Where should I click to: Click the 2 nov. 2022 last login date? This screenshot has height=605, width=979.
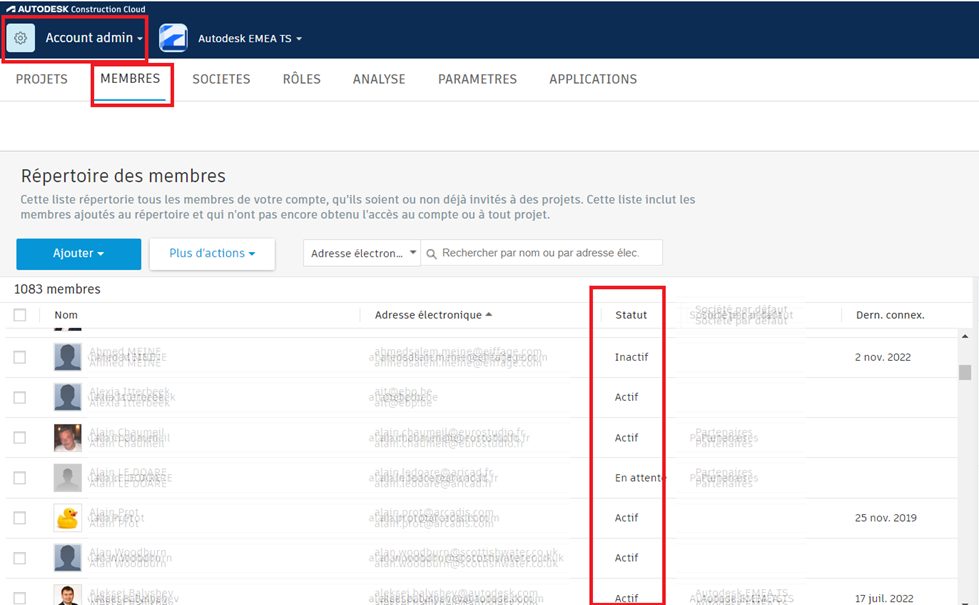tap(883, 357)
